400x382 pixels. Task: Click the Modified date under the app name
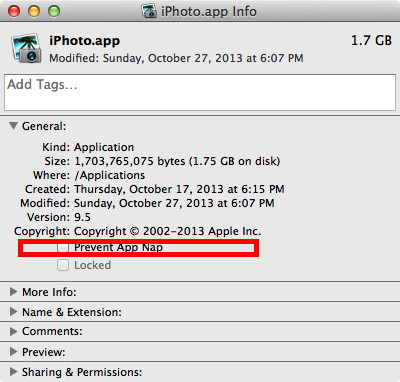(x=176, y=58)
